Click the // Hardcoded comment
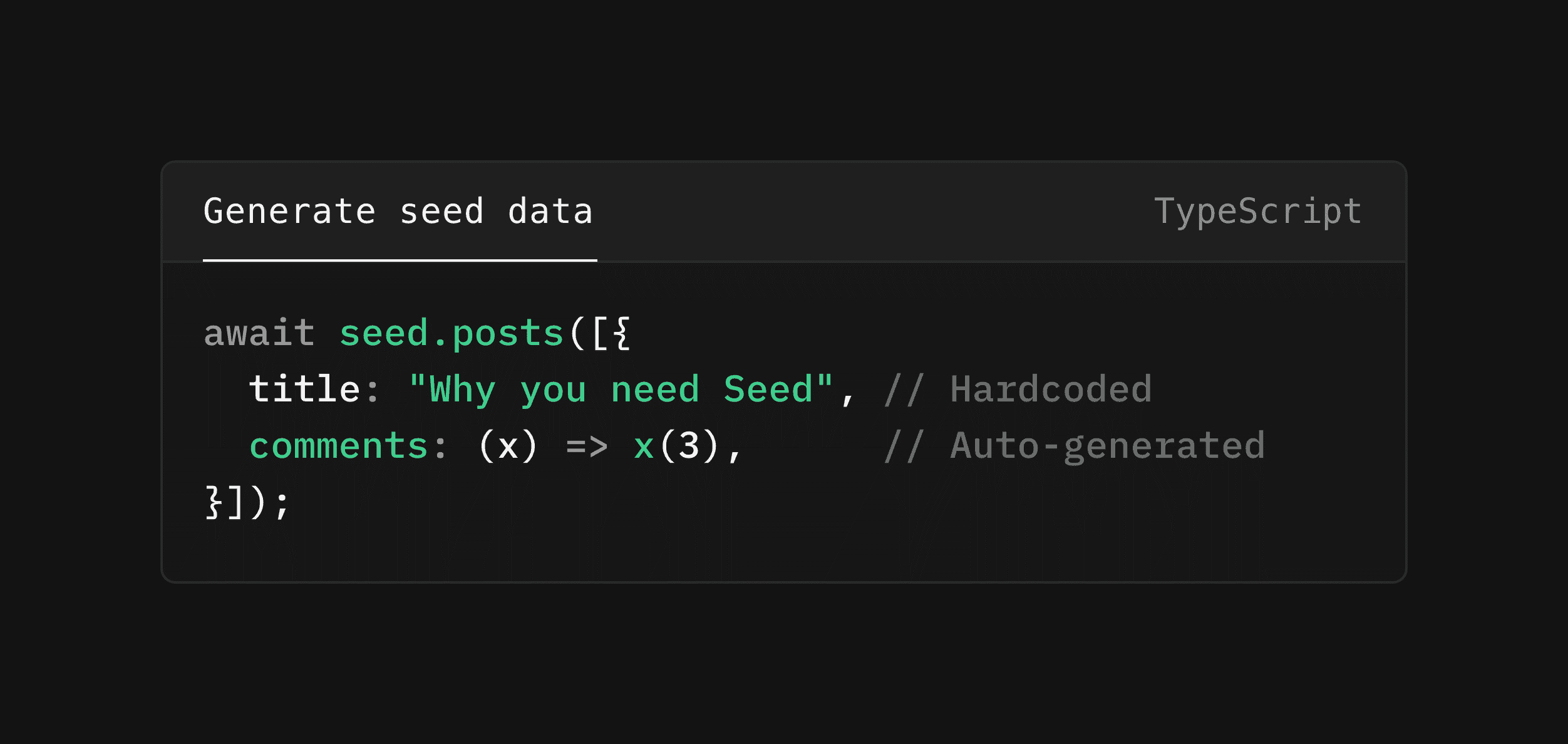The height and width of the screenshot is (744, 1568). click(1018, 389)
